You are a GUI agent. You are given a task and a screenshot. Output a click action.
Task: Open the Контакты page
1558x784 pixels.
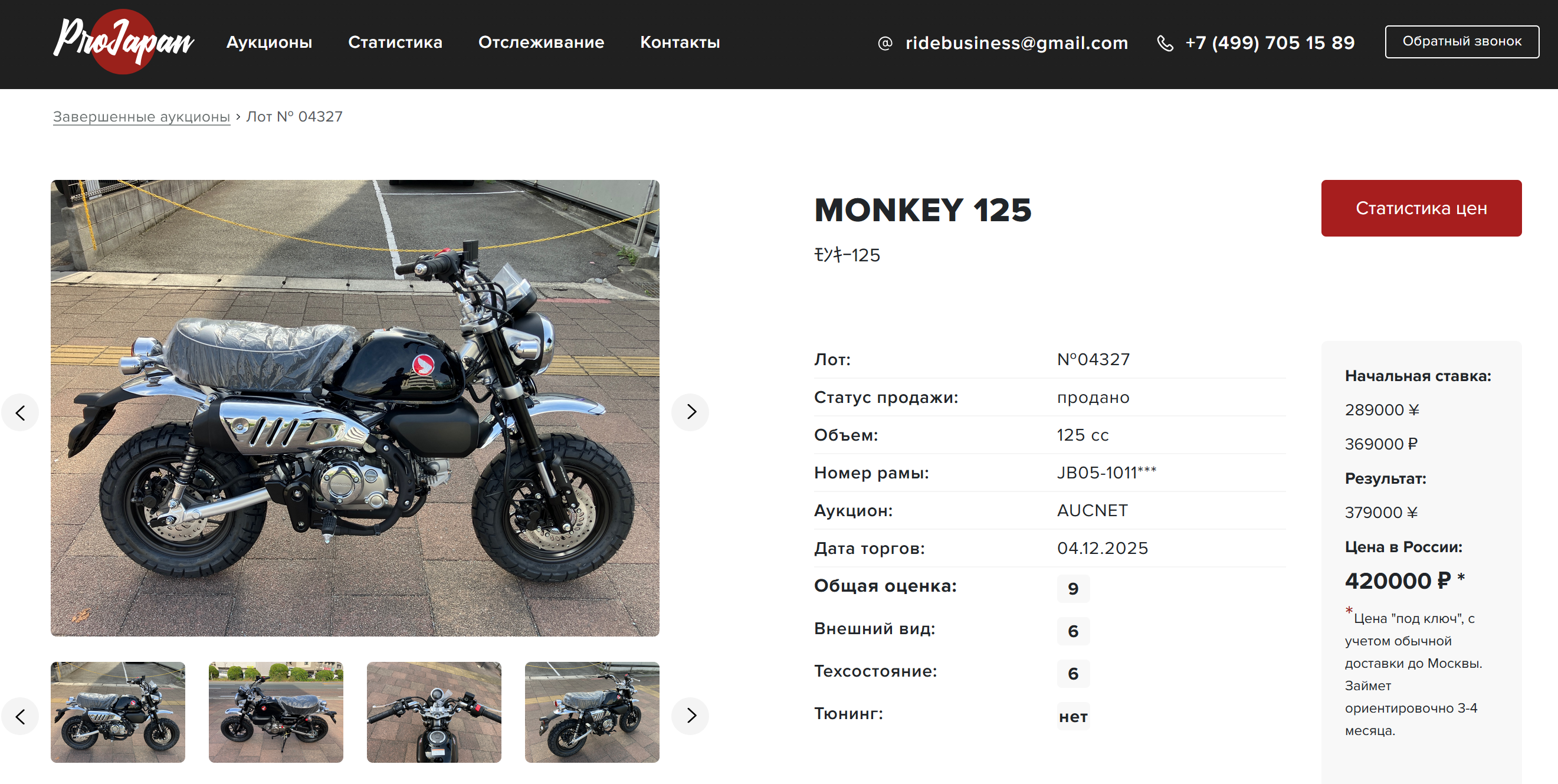680,42
